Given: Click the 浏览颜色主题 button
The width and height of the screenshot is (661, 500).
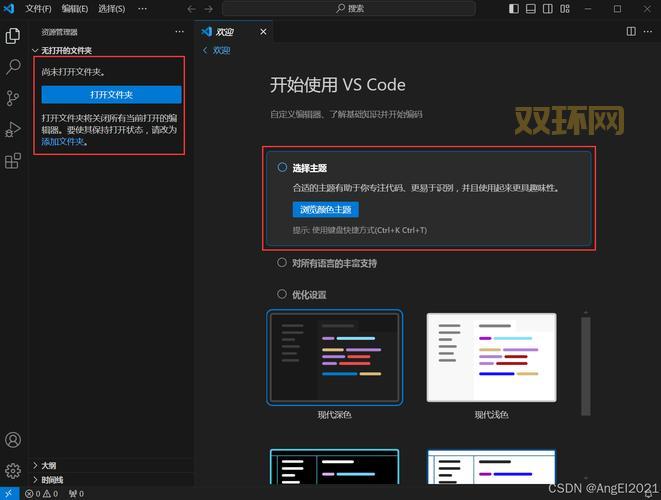Looking at the screenshot, I should (325, 210).
